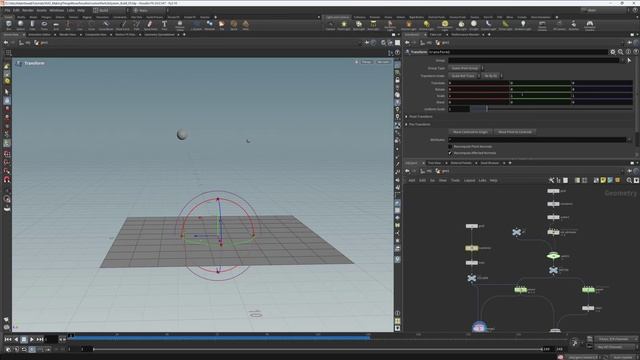Click the Transform node icon in parameter header
This screenshot has height=360, width=640.
click(x=407, y=52)
